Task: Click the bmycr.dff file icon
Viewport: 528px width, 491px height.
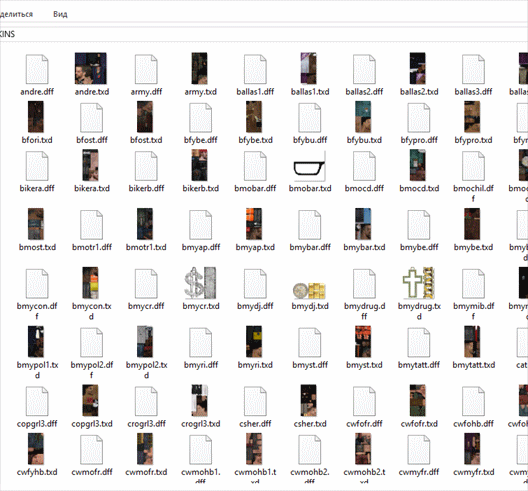Action: click(x=146, y=284)
